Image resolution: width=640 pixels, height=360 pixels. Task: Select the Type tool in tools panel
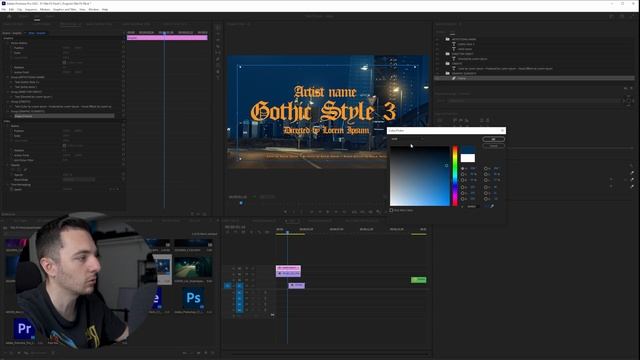pyautogui.click(x=218, y=78)
